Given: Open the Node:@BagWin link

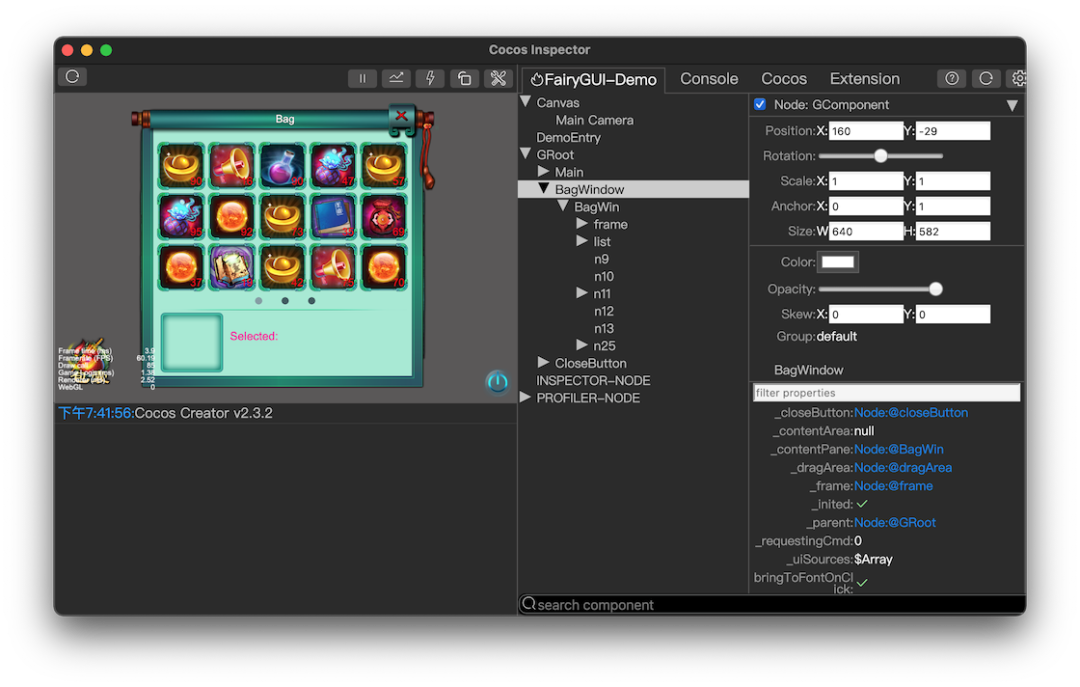Looking at the screenshot, I should coord(899,449).
